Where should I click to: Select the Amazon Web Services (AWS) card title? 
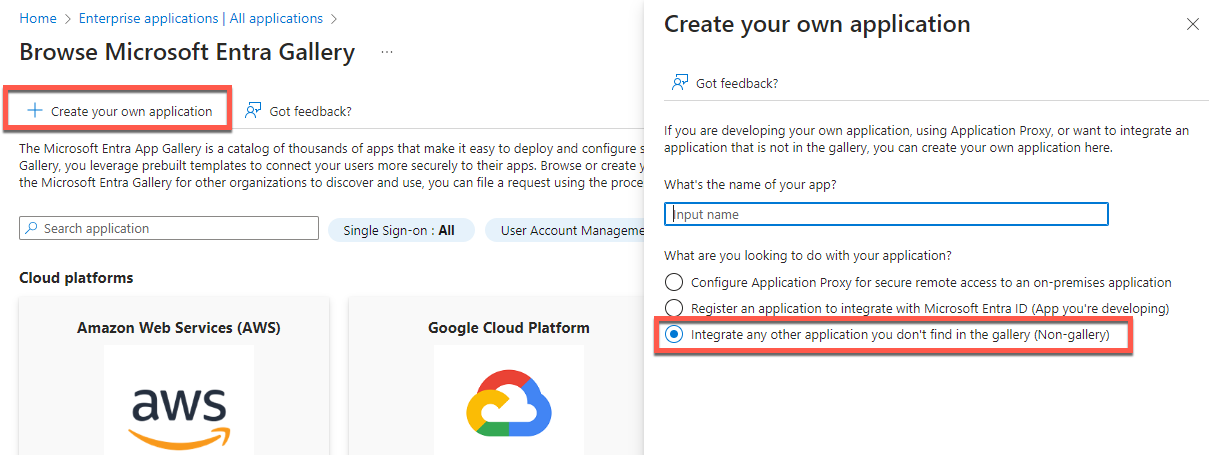pyautogui.click(x=179, y=328)
